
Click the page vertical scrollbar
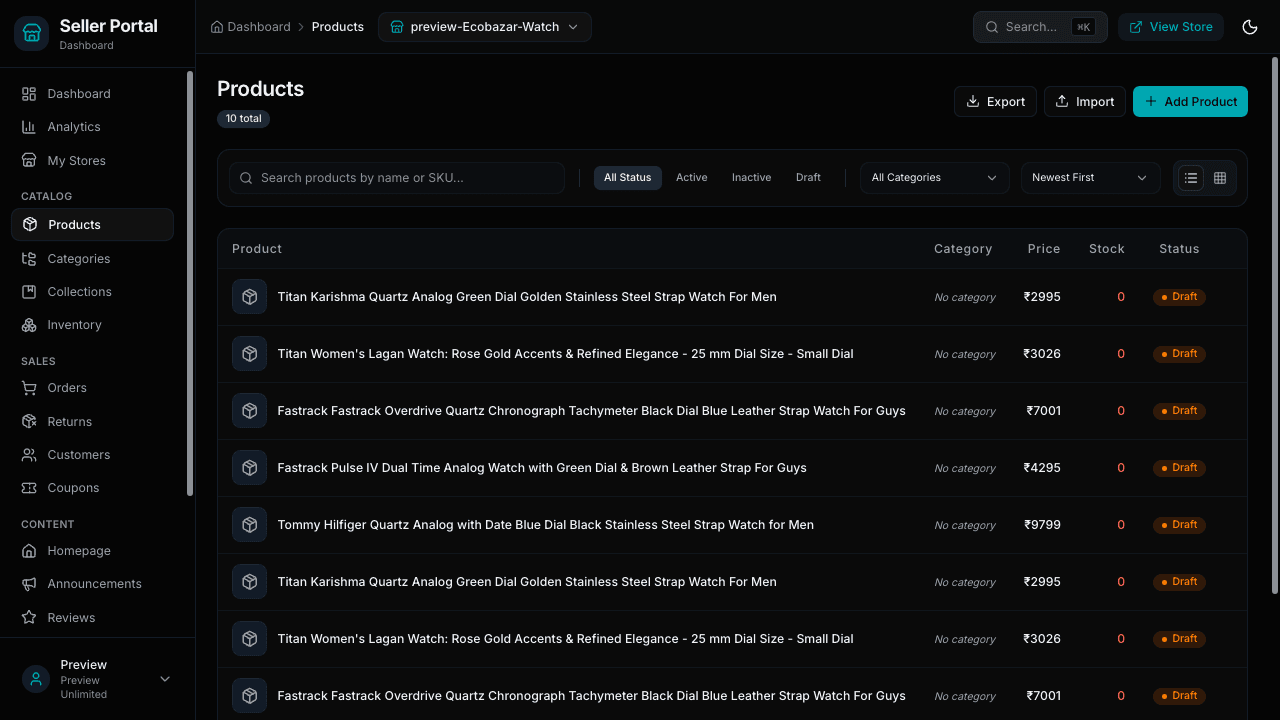pyautogui.click(x=1274, y=325)
